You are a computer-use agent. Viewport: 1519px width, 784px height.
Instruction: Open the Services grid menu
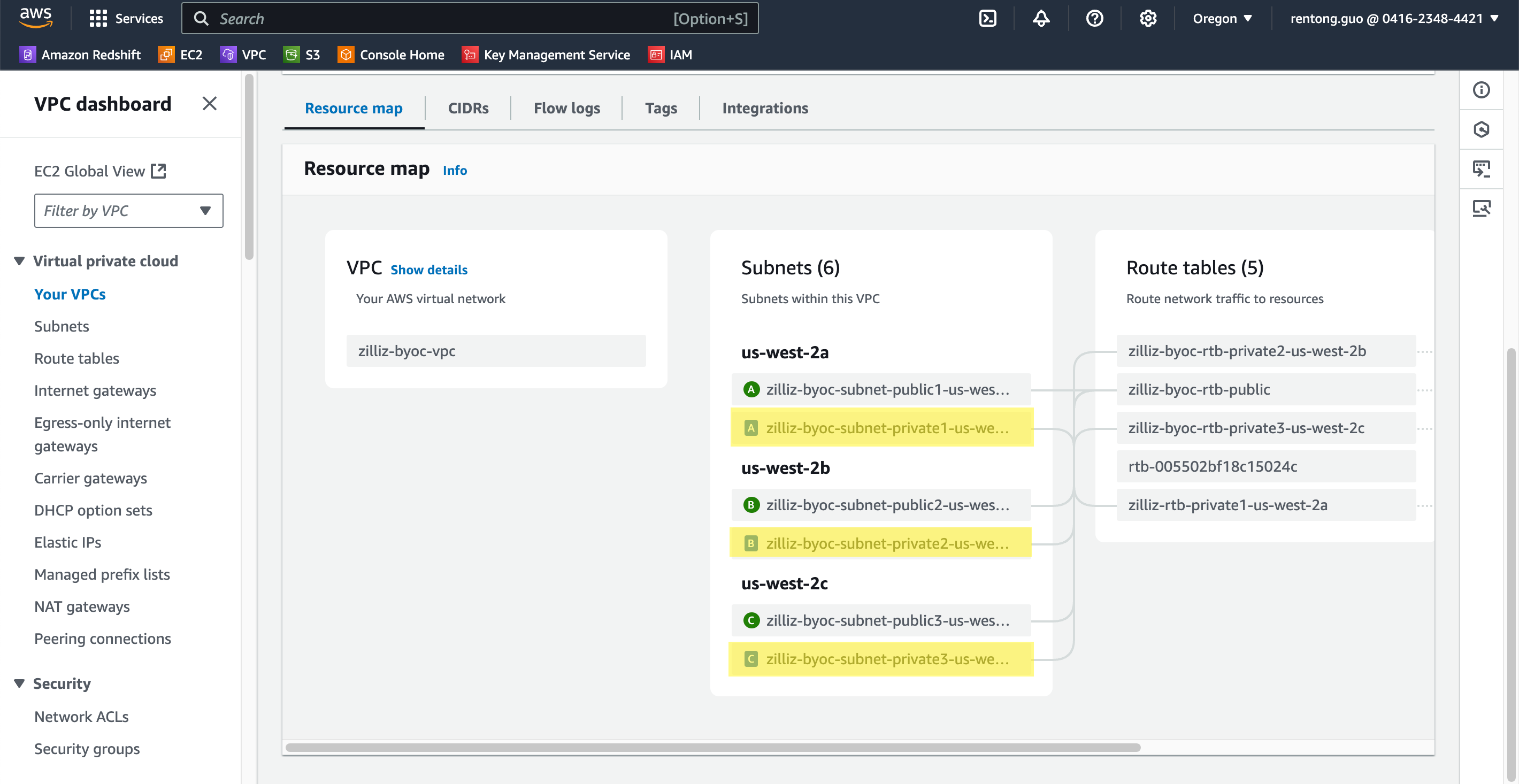pos(126,18)
